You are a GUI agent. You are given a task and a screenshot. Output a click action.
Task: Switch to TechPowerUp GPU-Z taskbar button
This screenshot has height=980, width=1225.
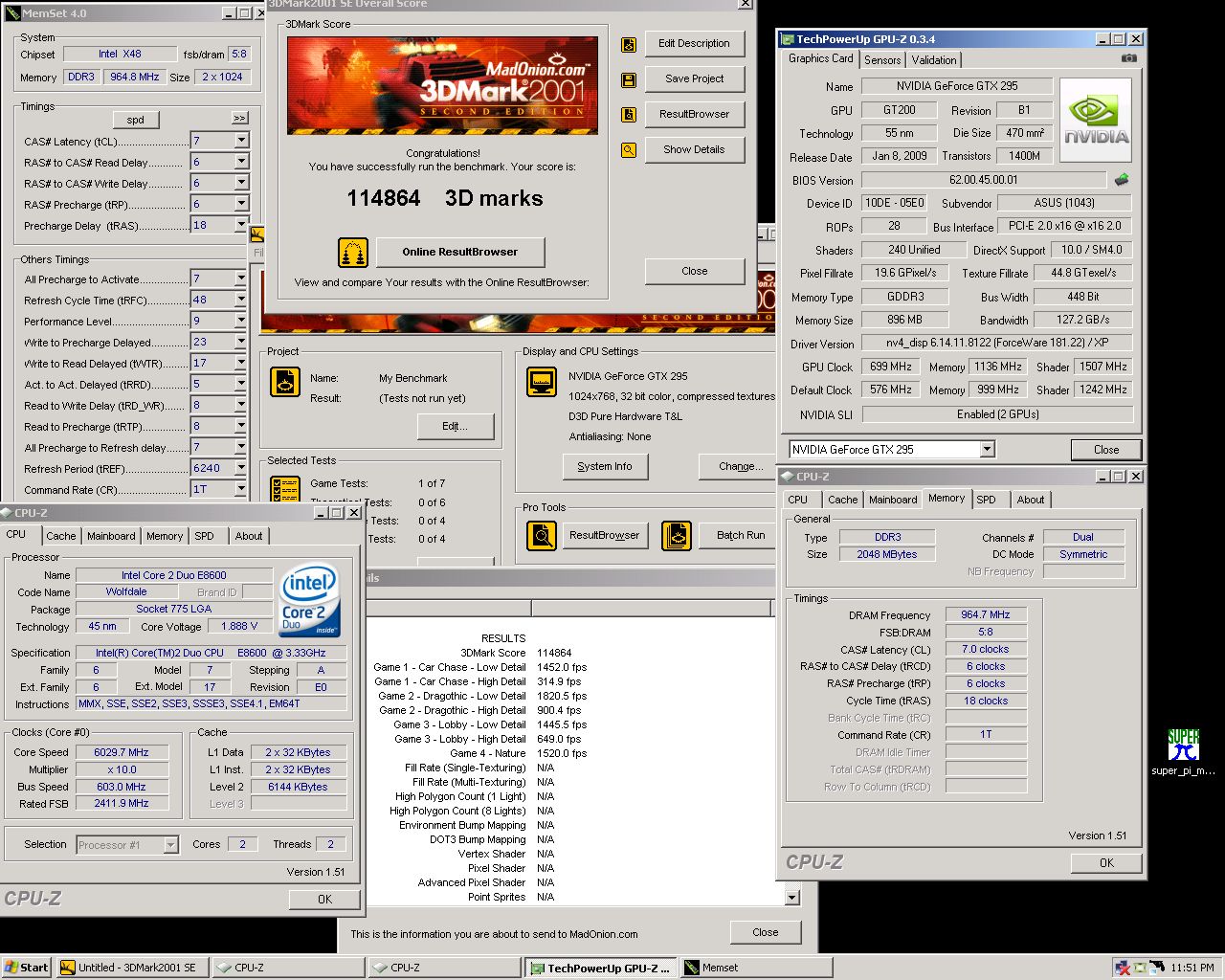pos(601,968)
